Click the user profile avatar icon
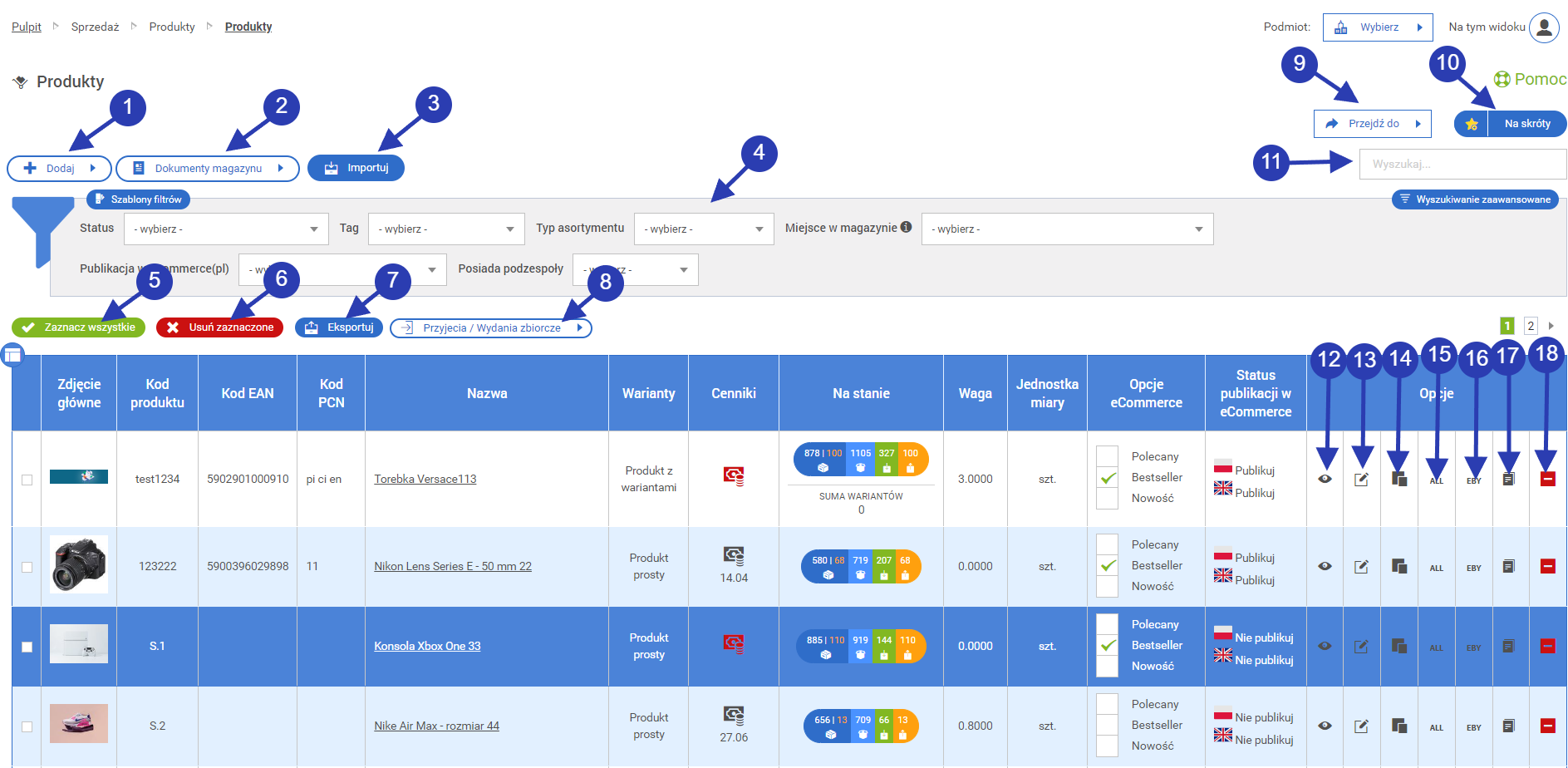This screenshot has width=1568, height=768. [1544, 27]
